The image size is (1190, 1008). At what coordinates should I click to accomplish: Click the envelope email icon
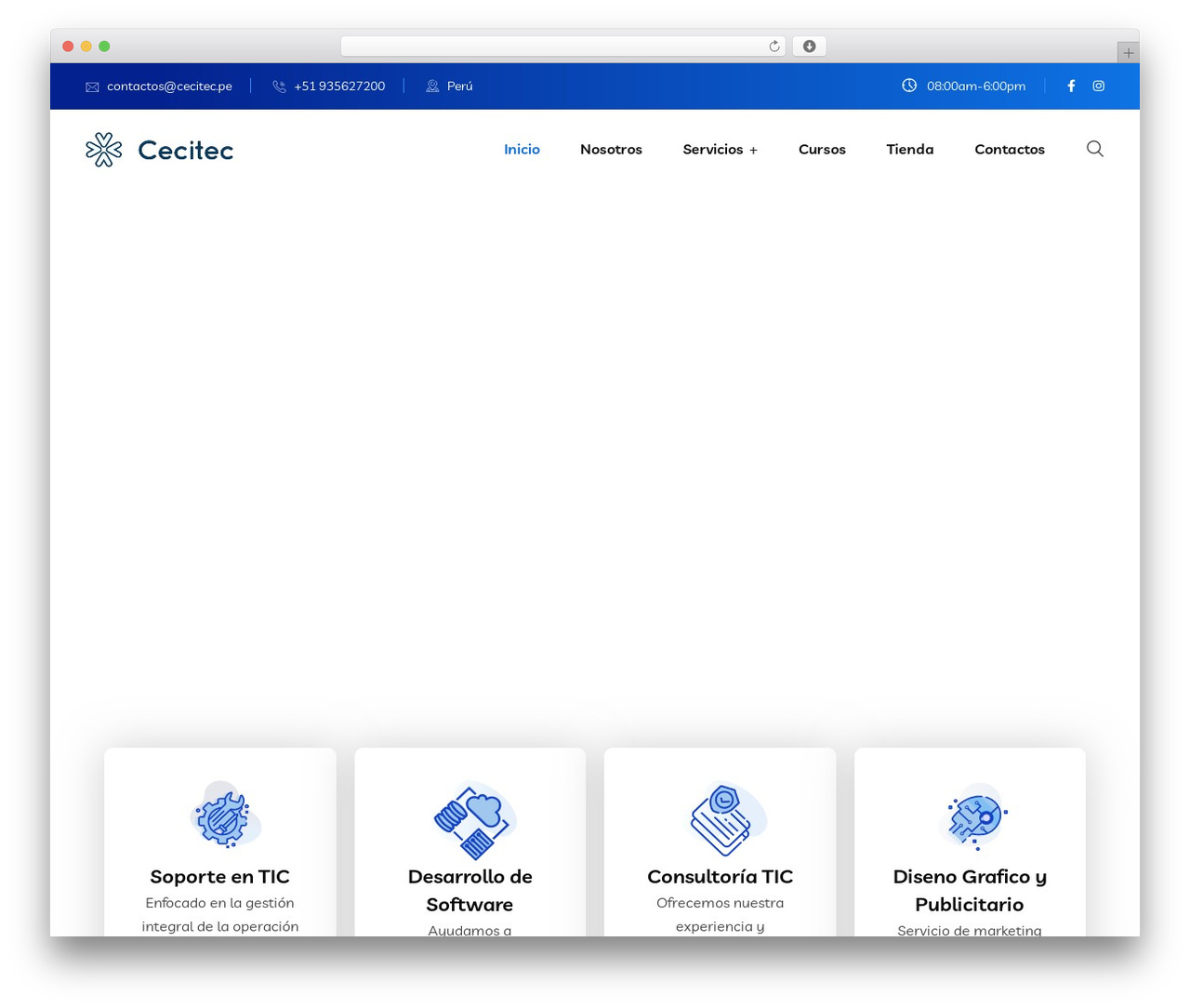(92, 86)
